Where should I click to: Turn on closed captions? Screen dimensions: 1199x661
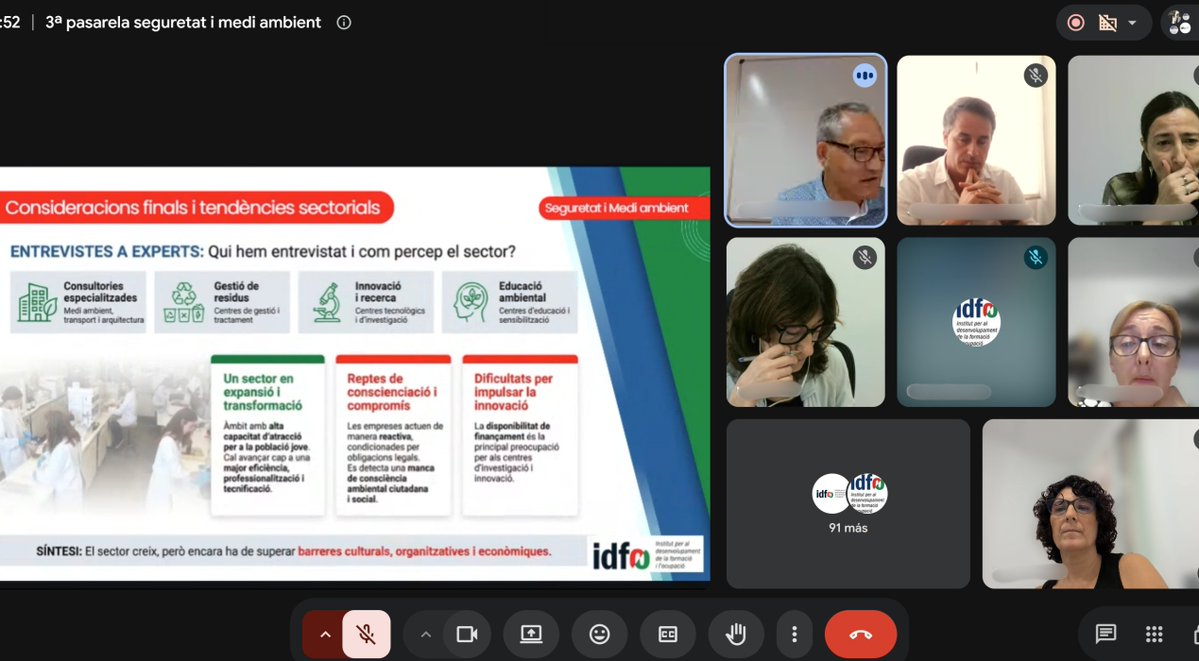click(x=668, y=634)
